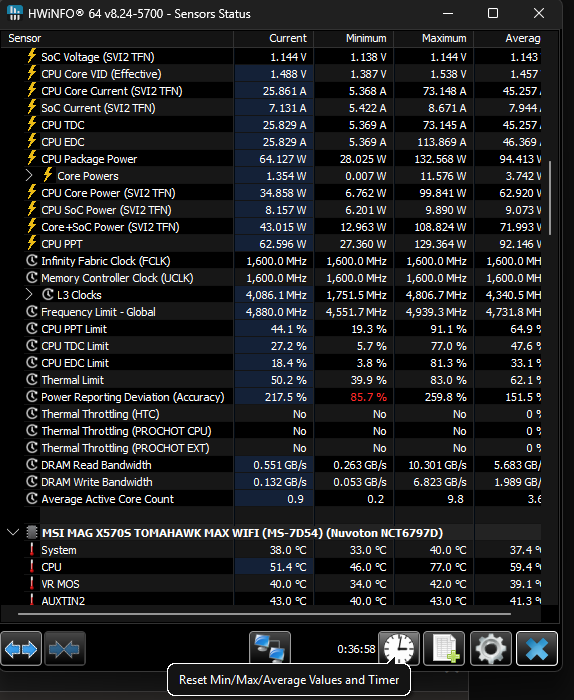Minimize the HWiNFO Sensors window

(x=448, y=13)
